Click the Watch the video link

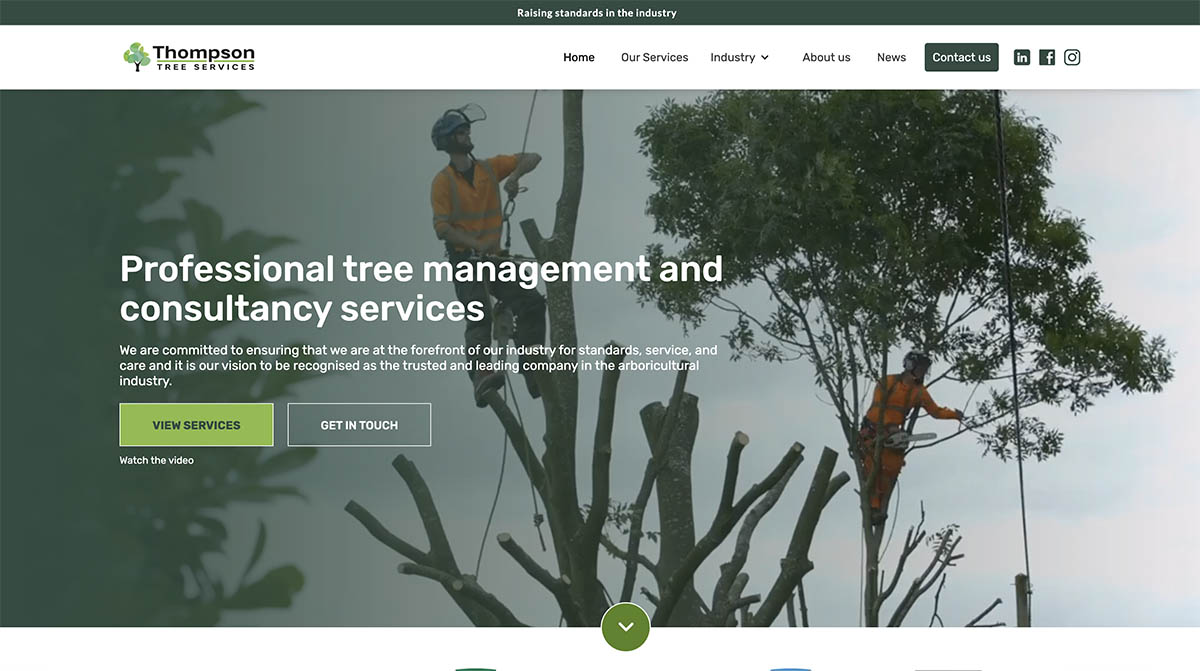click(x=156, y=460)
